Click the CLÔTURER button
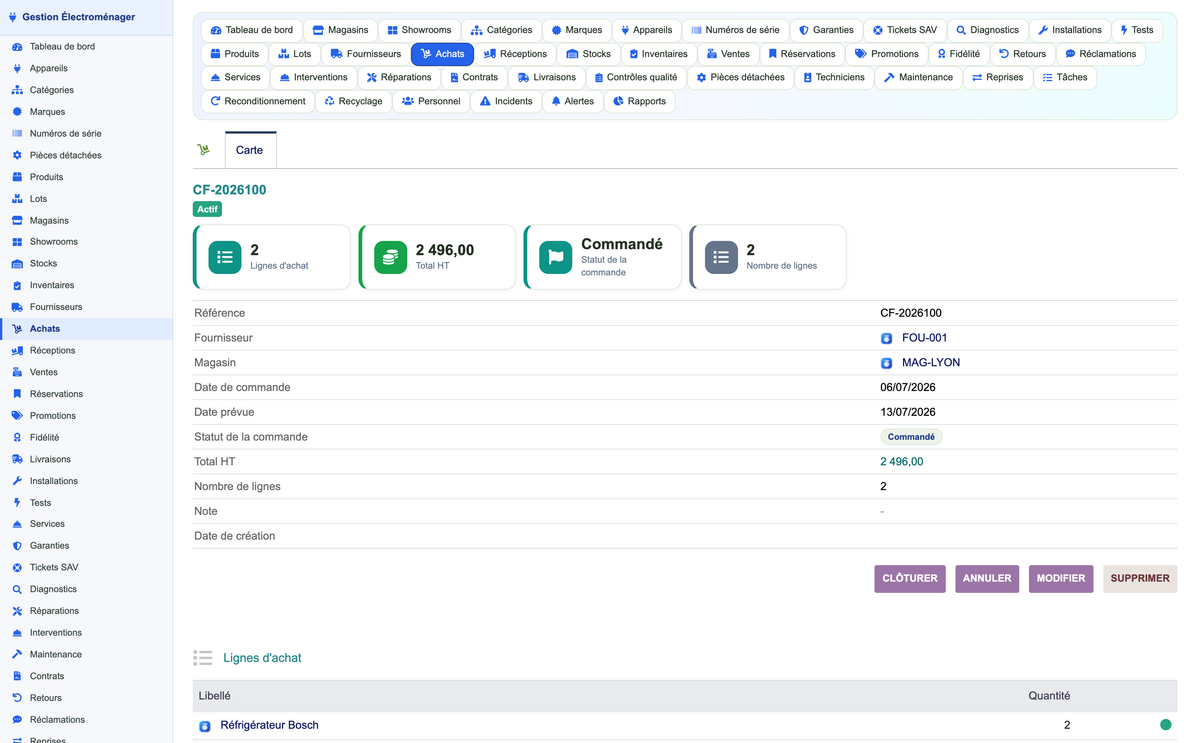The height and width of the screenshot is (743, 1200). [x=910, y=579]
